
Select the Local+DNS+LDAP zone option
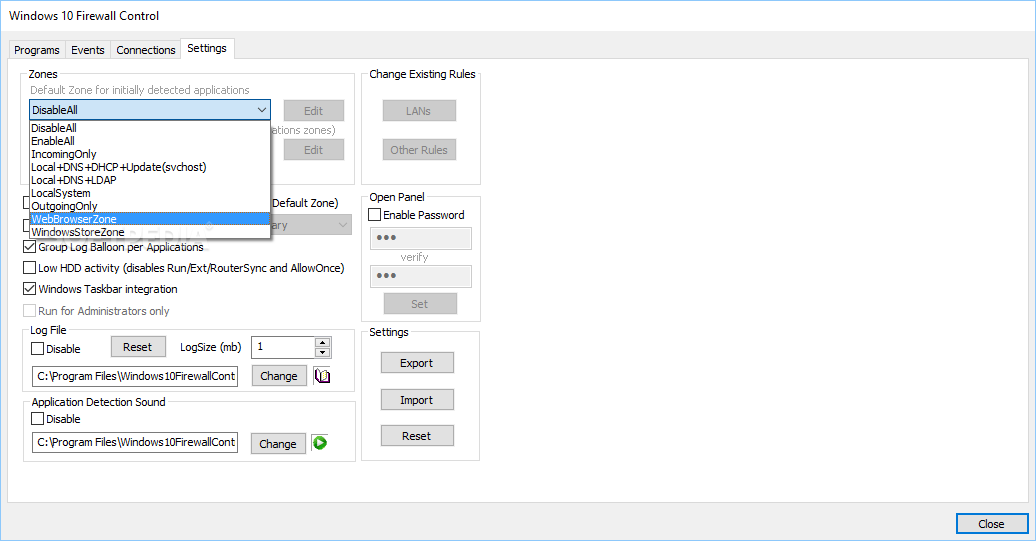[x=150, y=180]
